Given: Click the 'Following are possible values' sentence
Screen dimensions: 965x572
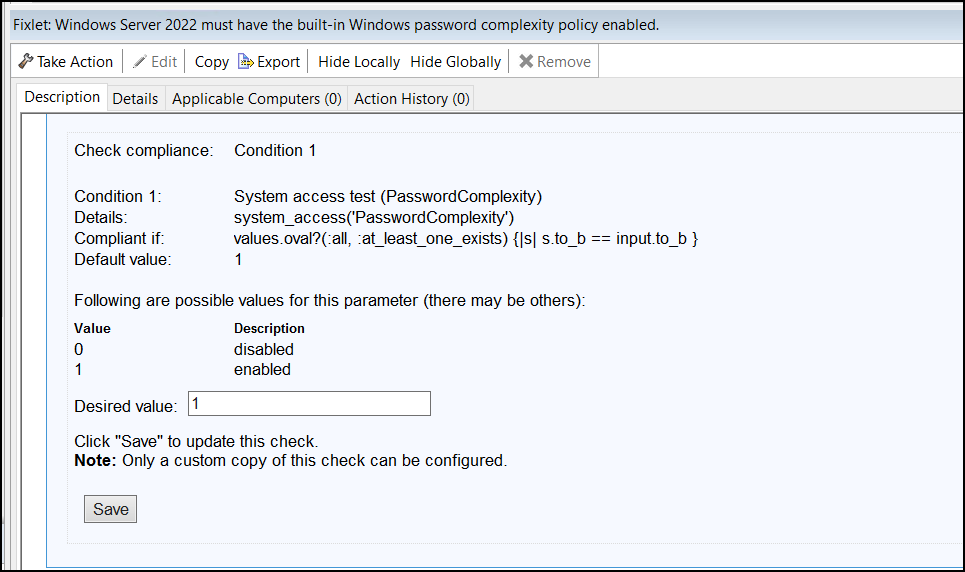Looking at the screenshot, I should [330, 300].
